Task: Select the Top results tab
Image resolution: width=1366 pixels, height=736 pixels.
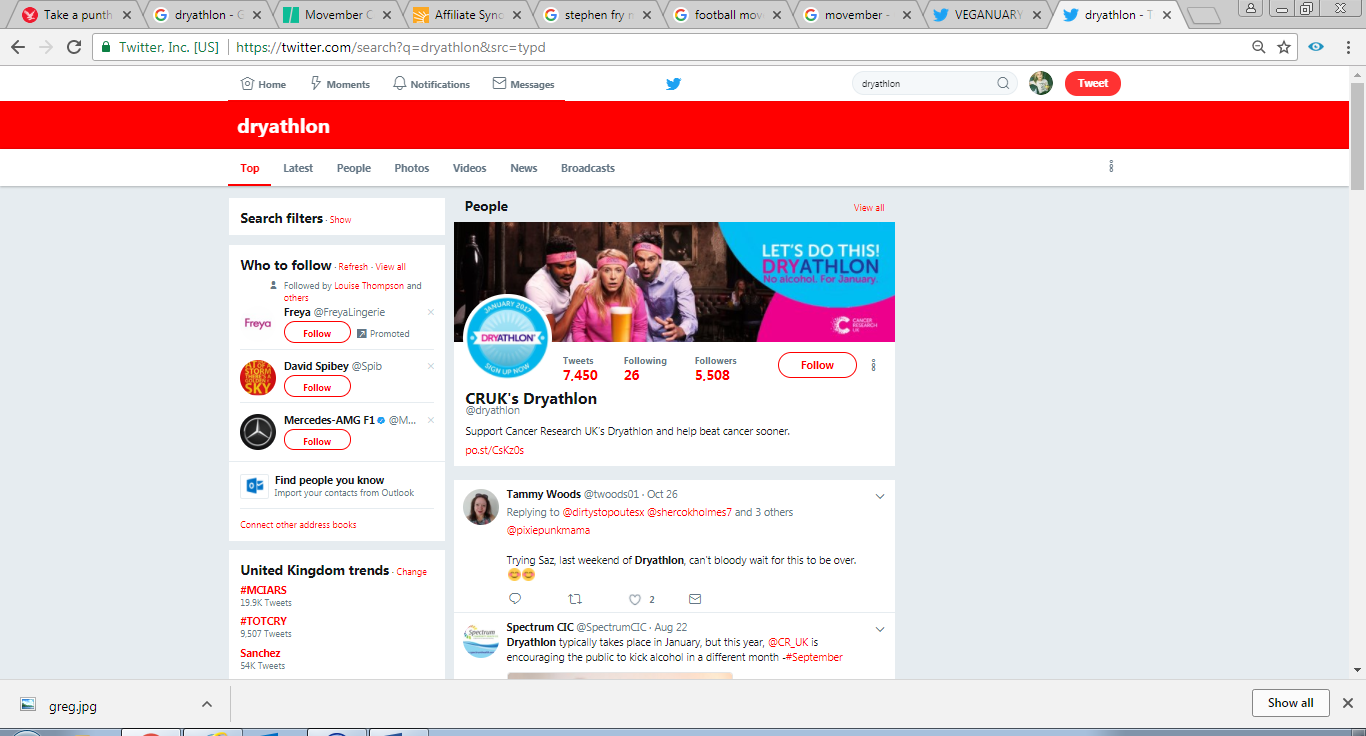Action: pos(250,168)
